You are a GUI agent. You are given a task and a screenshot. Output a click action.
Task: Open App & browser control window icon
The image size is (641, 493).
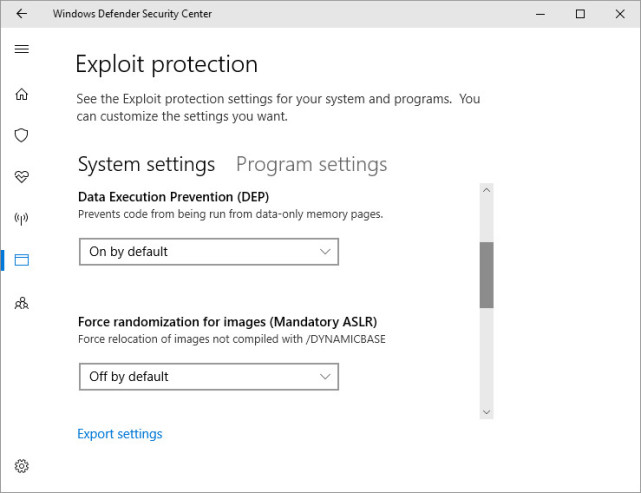point(22,260)
